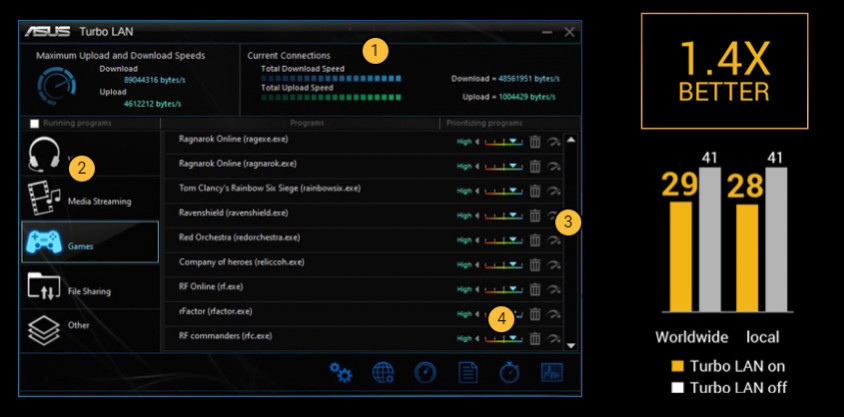
Task: Click speed limit icon for rFactor row
Action: (x=553, y=314)
